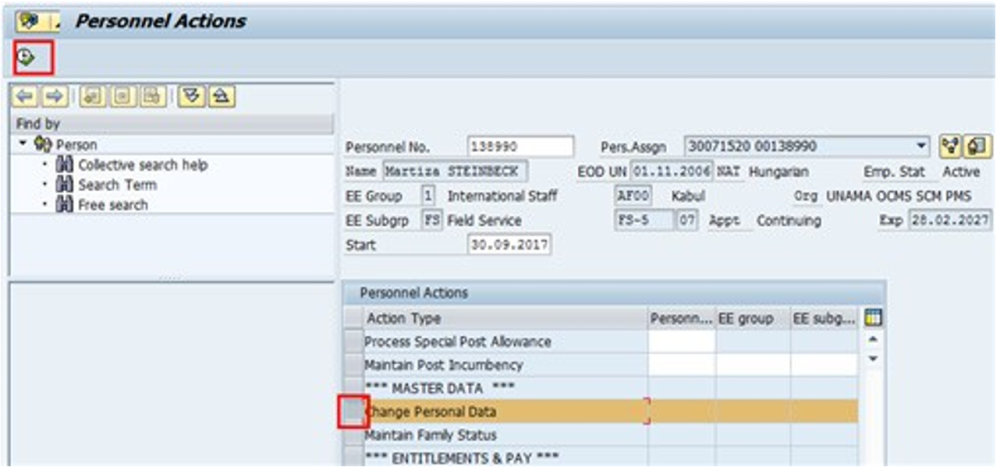Select the Search Term option
1000x467 pixels.
(x=117, y=185)
